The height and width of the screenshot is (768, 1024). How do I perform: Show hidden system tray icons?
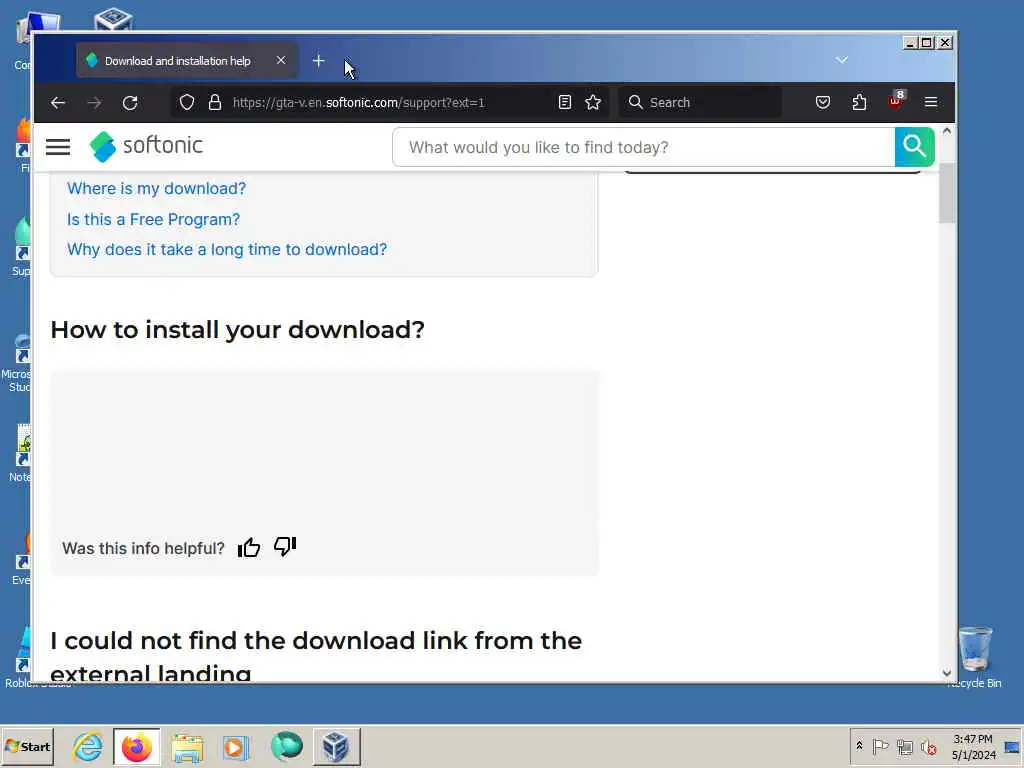859,746
